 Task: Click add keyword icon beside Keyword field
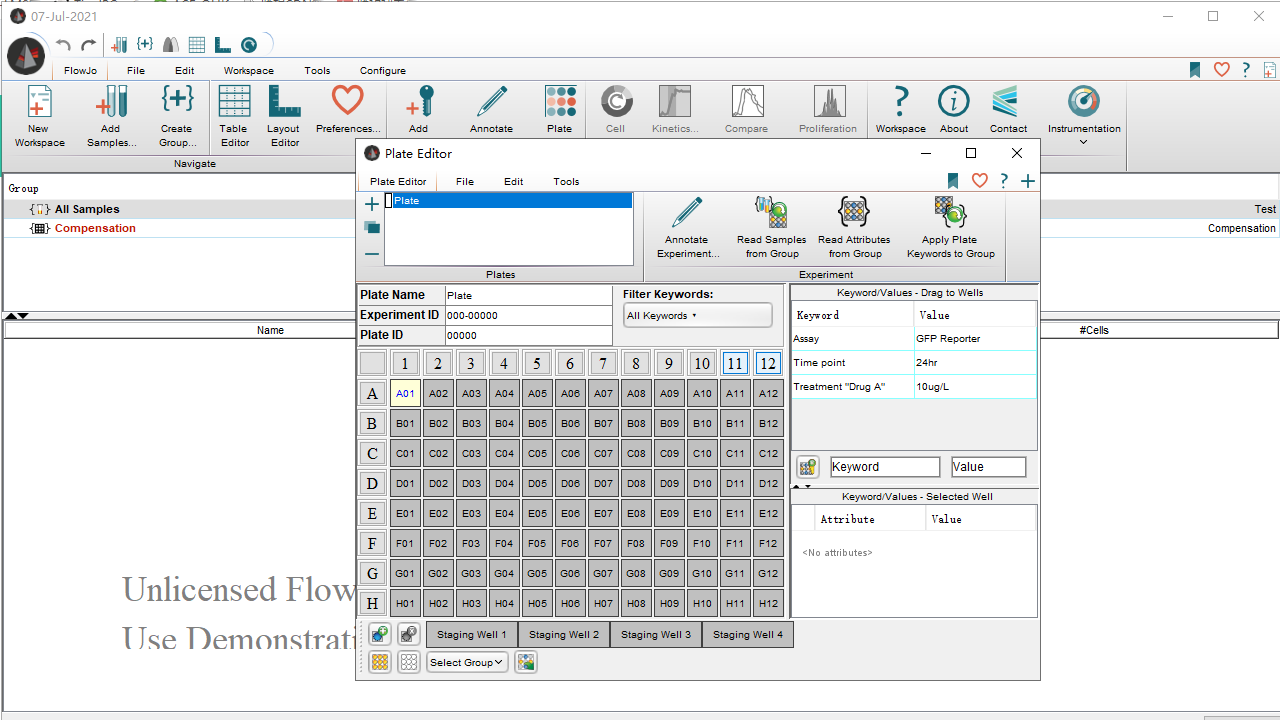pos(808,467)
